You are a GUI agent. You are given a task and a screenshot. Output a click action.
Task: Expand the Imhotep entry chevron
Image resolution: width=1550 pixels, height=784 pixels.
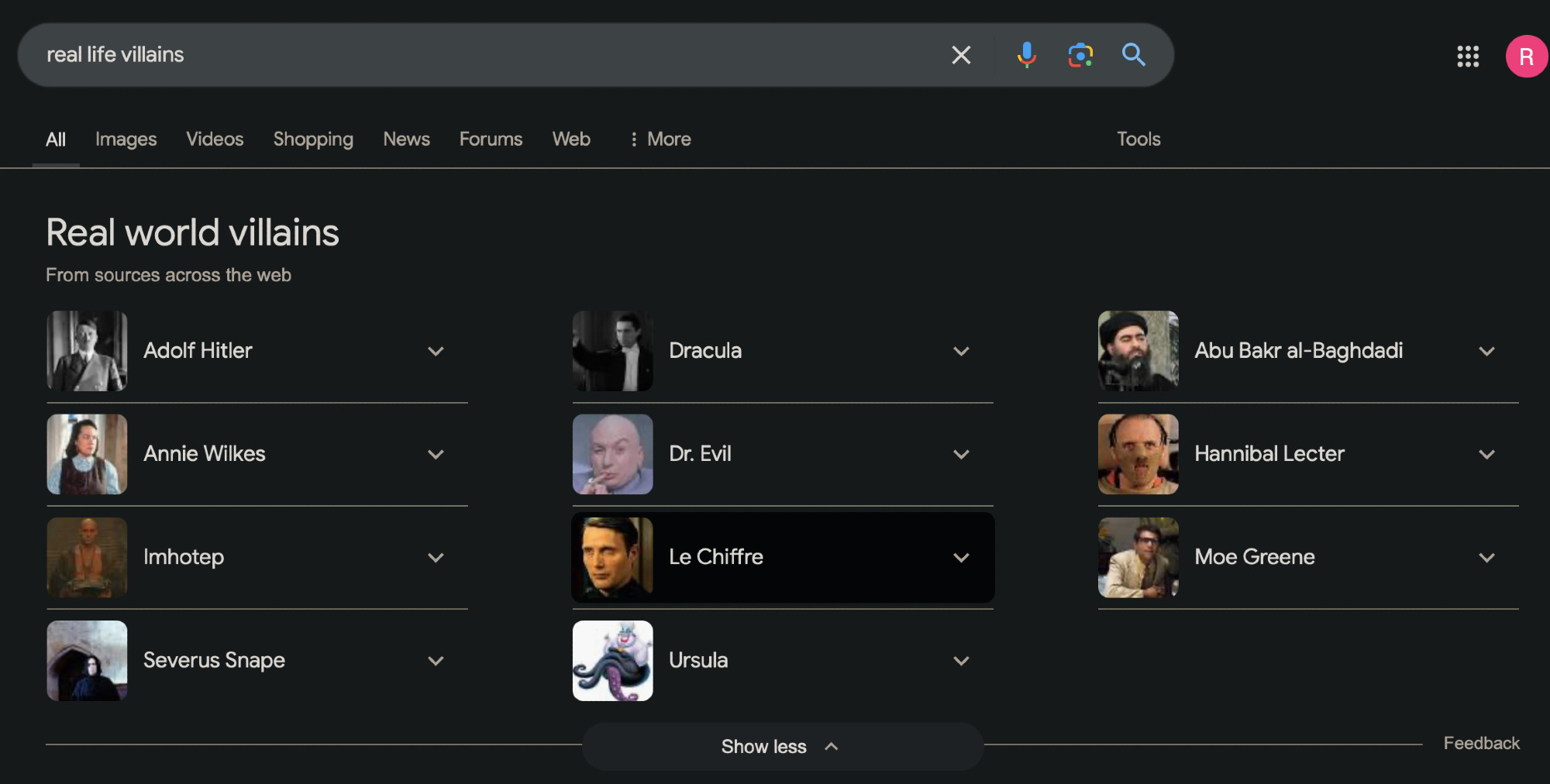click(x=436, y=558)
